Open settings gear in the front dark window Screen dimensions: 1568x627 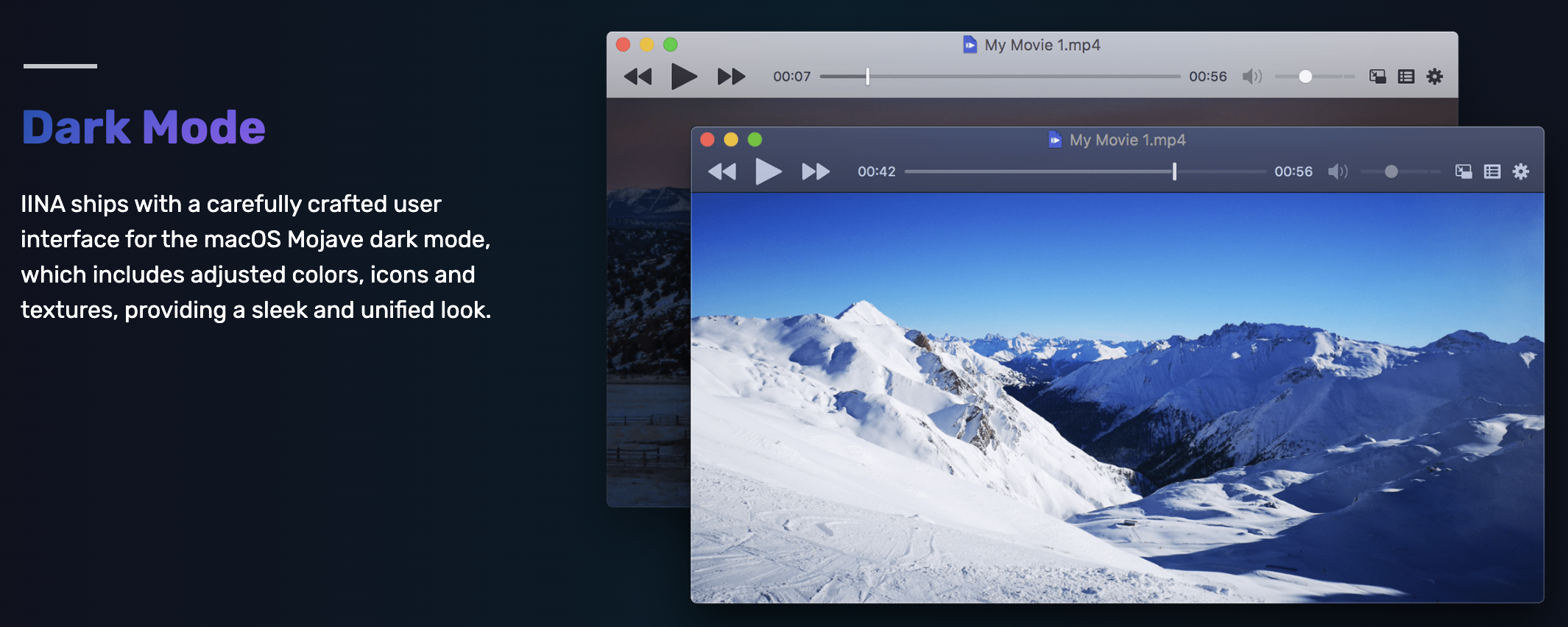1521,171
